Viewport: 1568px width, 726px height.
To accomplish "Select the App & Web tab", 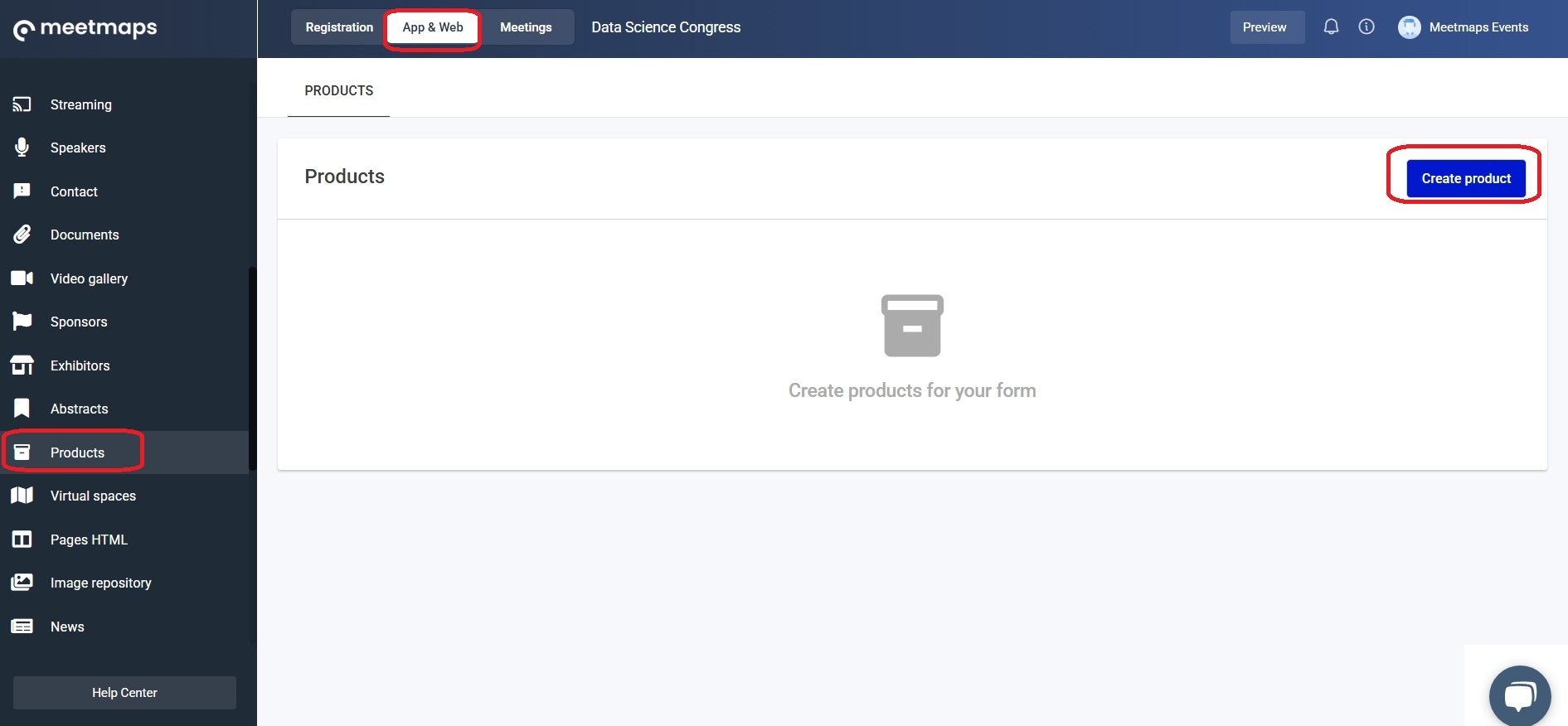I will [x=433, y=27].
